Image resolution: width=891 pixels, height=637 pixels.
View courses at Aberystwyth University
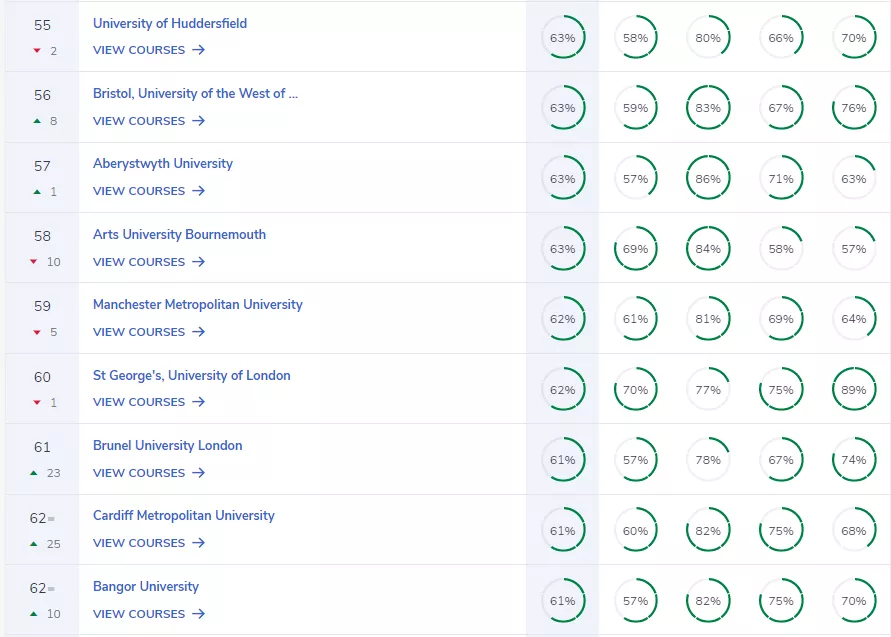[x=139, y=191]
